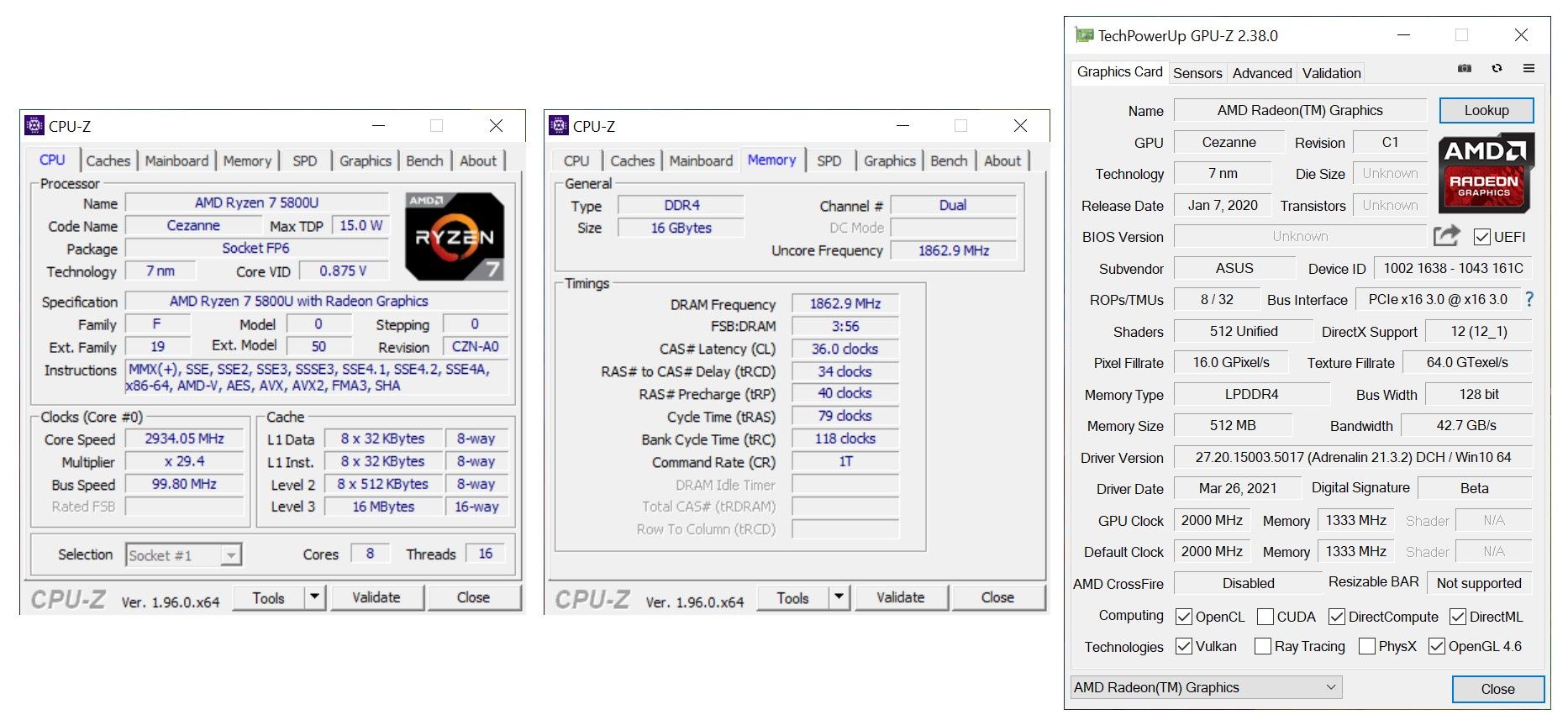Open SPD tab in Memory CPU-Z window
Viewport: 1568px width, 720px height.
pos(829,160)
